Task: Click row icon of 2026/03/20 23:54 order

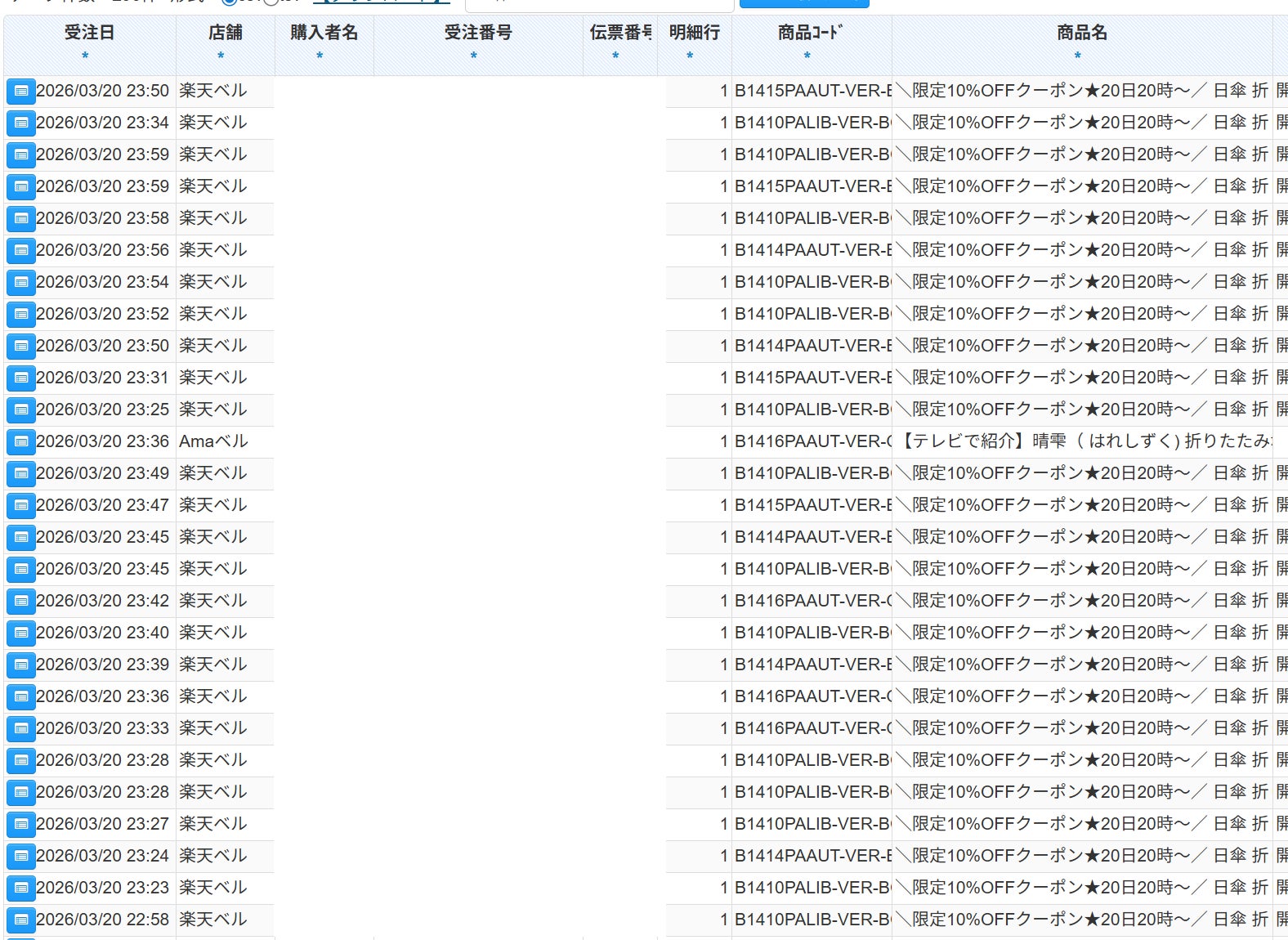Action: tap(21, 282)
